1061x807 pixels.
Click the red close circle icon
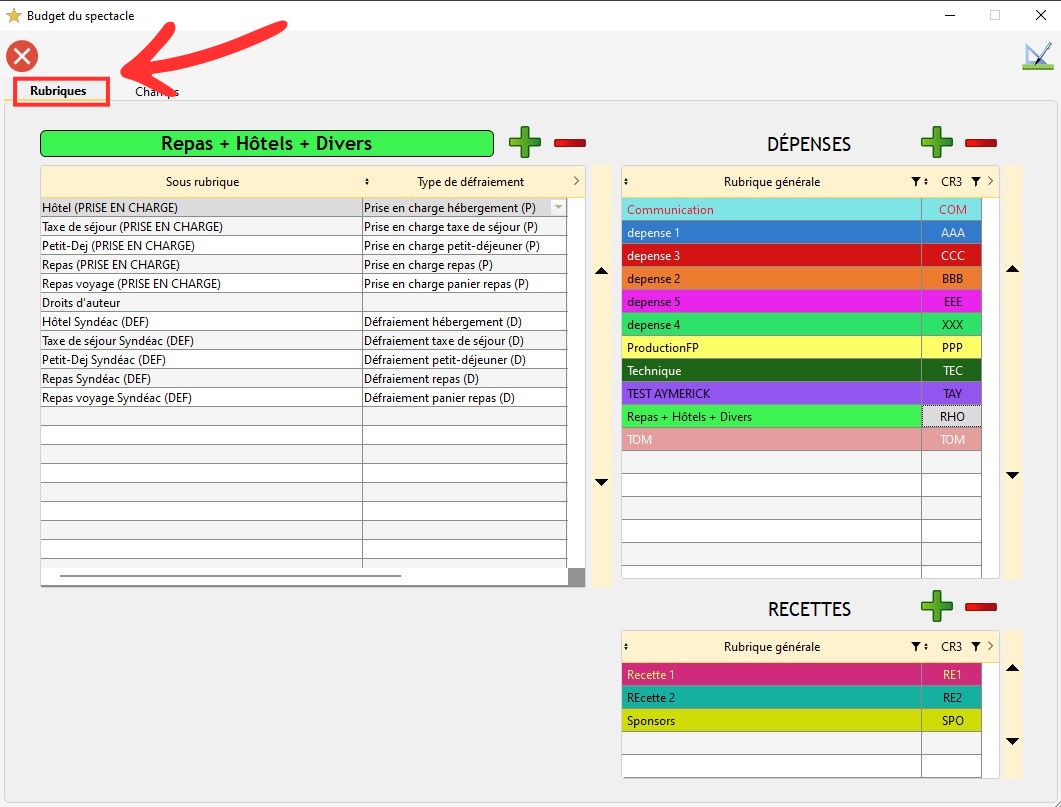22,57
